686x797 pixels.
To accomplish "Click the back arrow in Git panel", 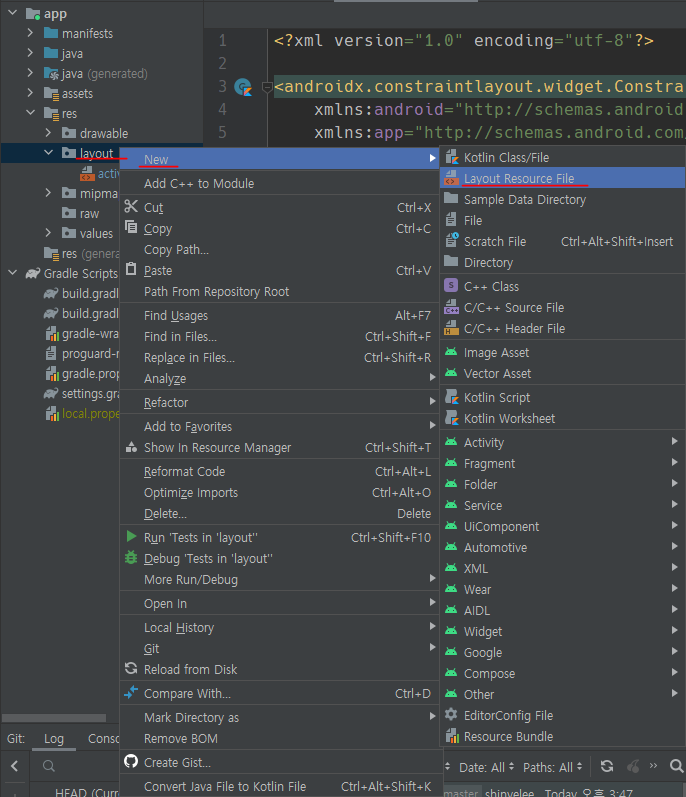I will coord(15,766).
